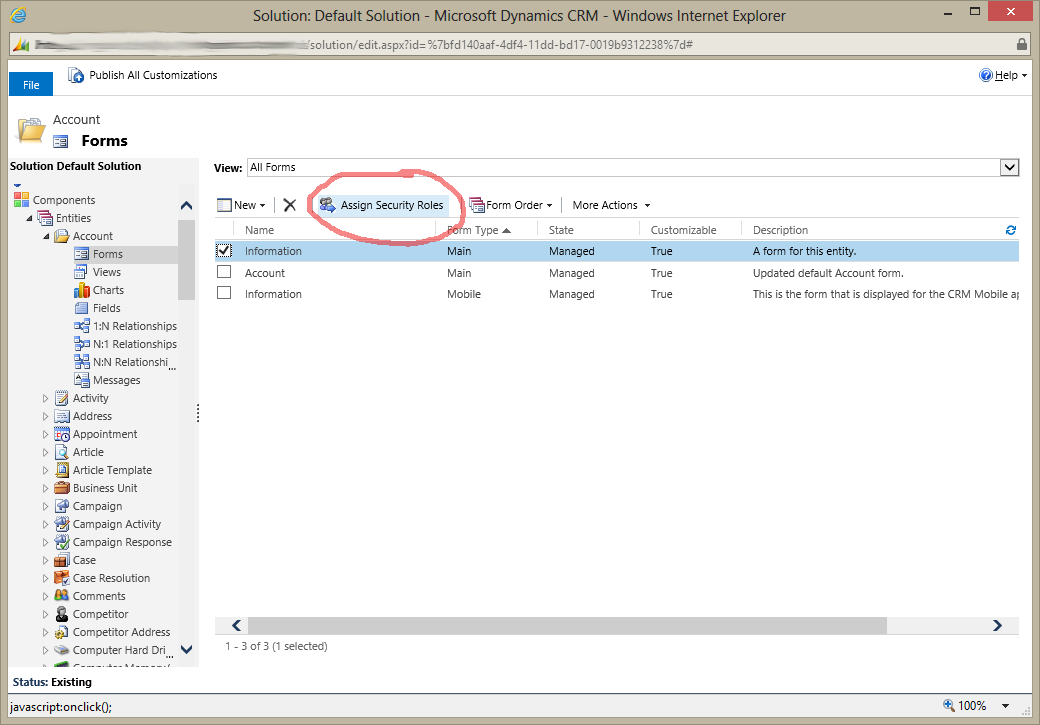Select the Computer Hard Drive entity

click(119, 650)
